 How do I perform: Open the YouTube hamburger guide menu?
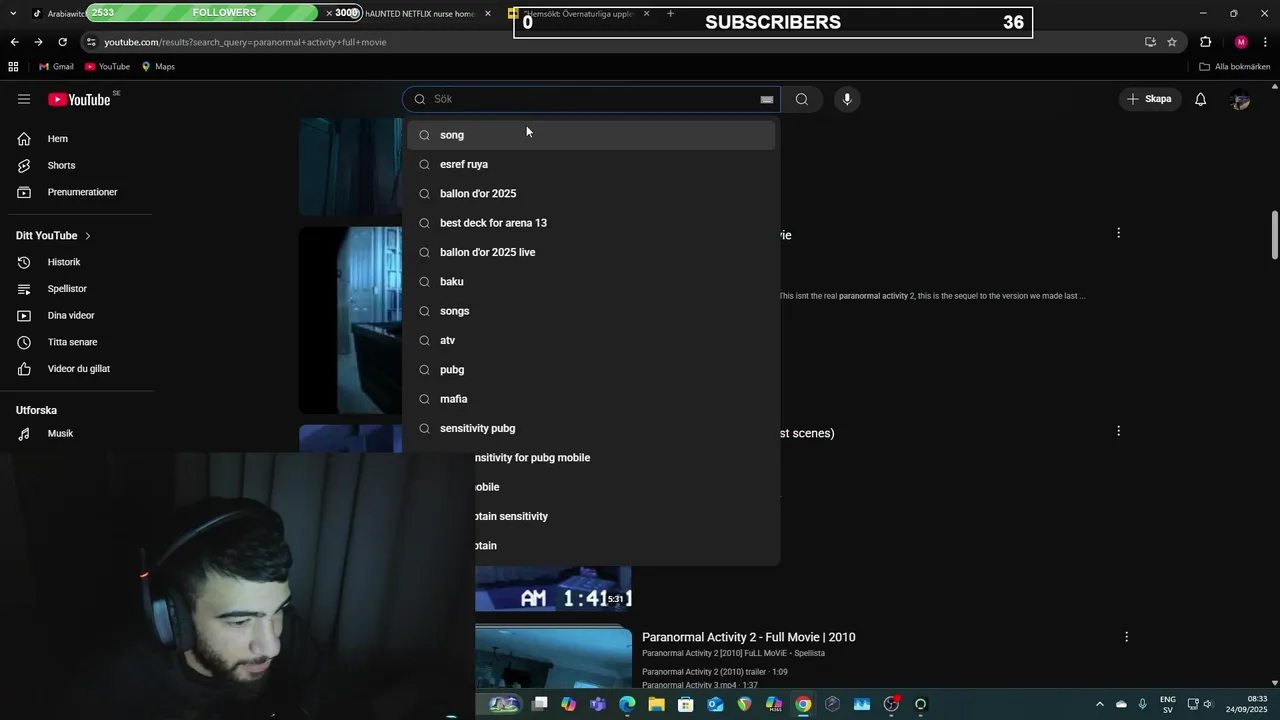tap(24, 99)
